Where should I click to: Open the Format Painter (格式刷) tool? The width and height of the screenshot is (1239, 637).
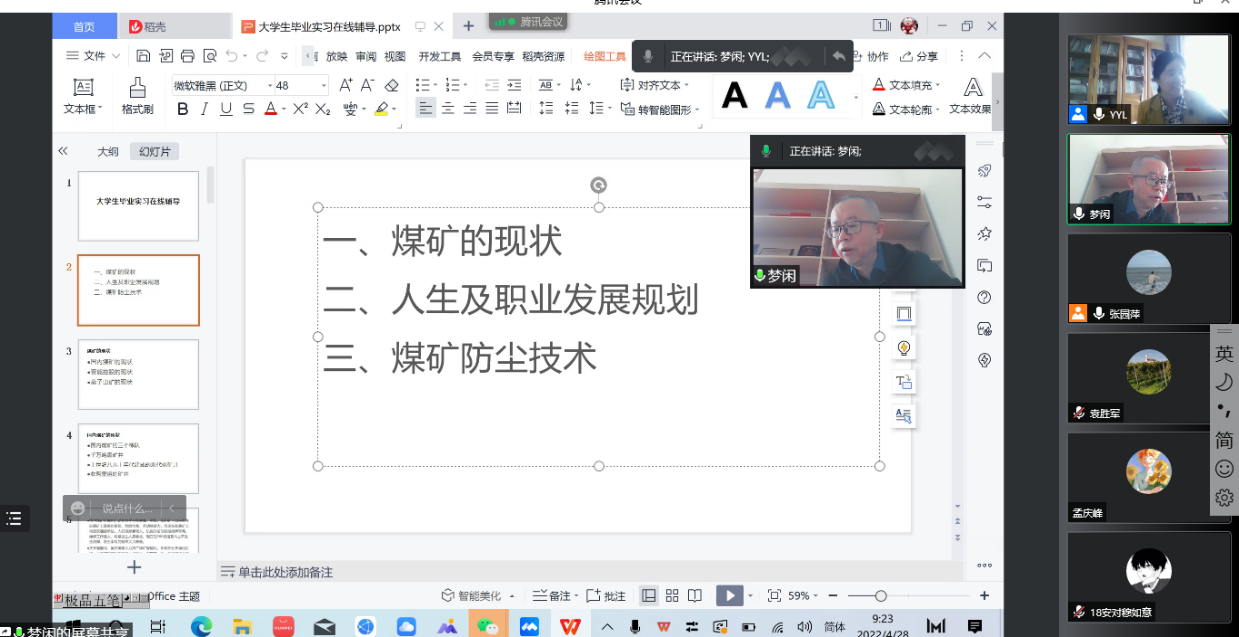[137, 96]
